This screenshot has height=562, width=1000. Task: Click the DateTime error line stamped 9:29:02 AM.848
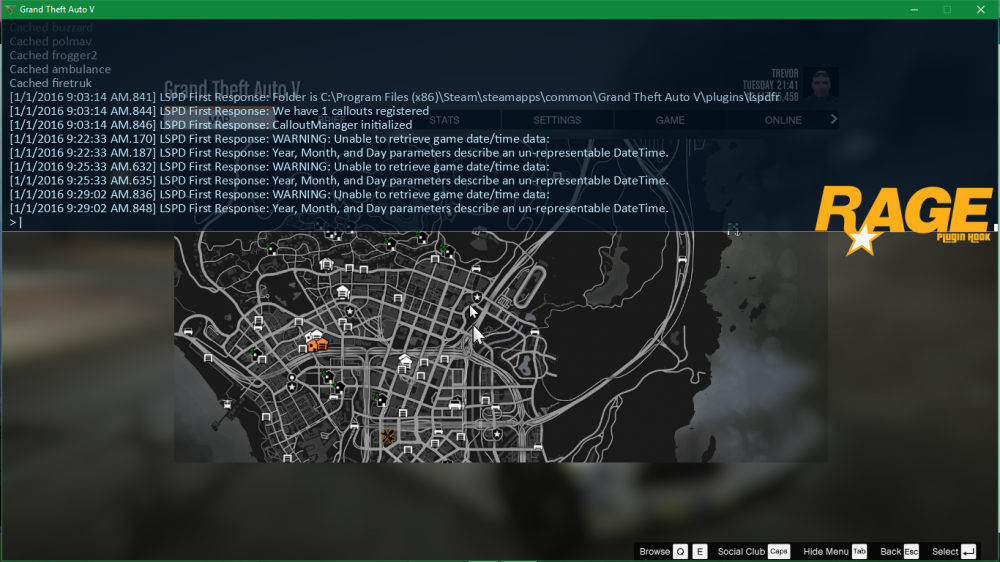click(339, 209)
